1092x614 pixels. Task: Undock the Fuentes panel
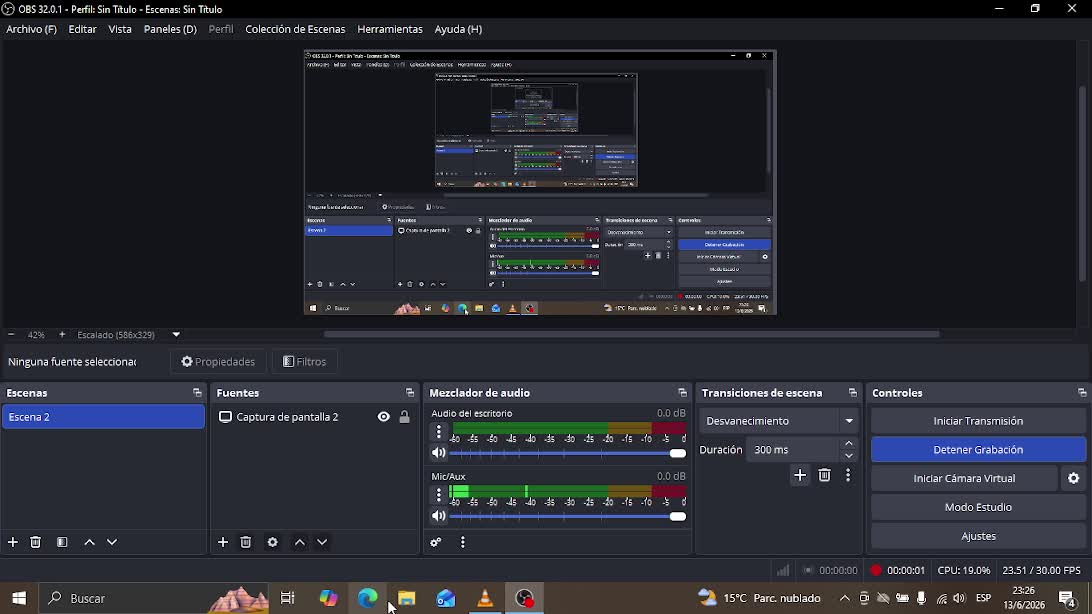pos(410,393)
